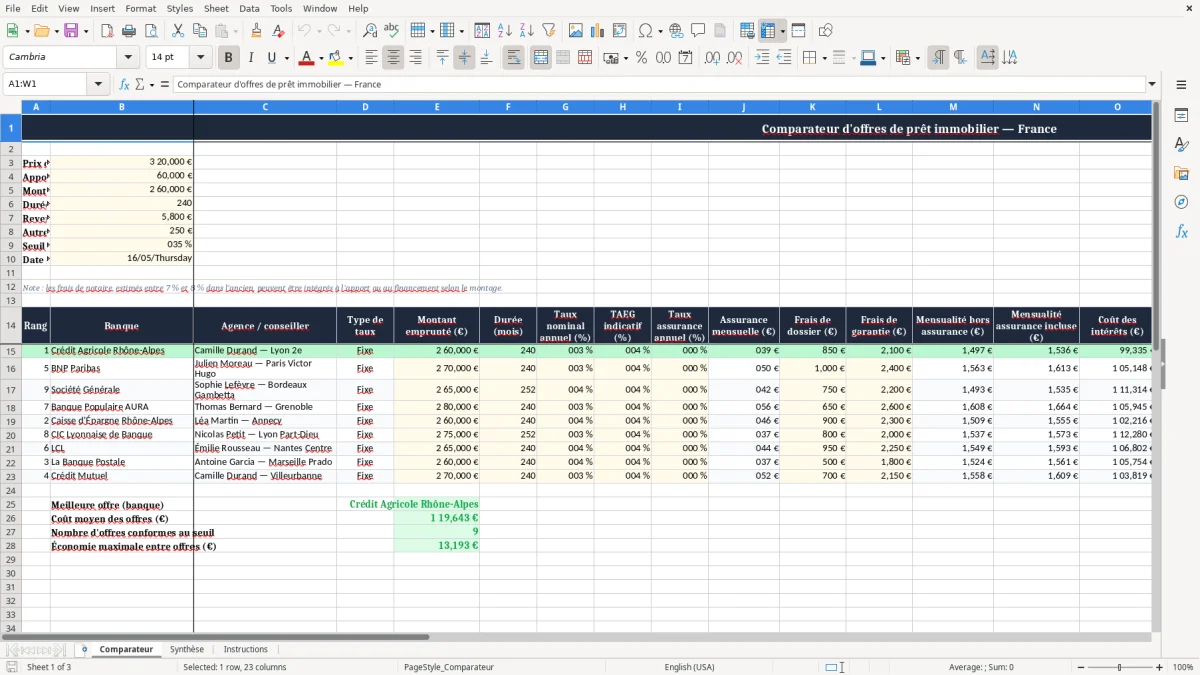The image size is (1200, 675).
Task: Add a decimal place
Action: click(713, 58)
